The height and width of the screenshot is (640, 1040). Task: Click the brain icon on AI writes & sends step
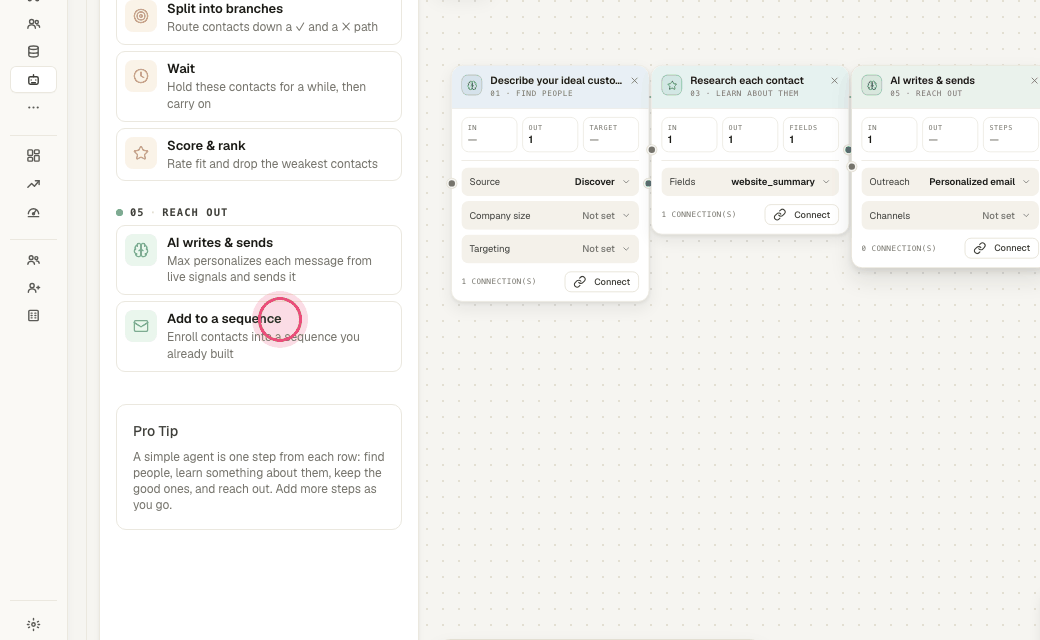[x=141, y=250]
